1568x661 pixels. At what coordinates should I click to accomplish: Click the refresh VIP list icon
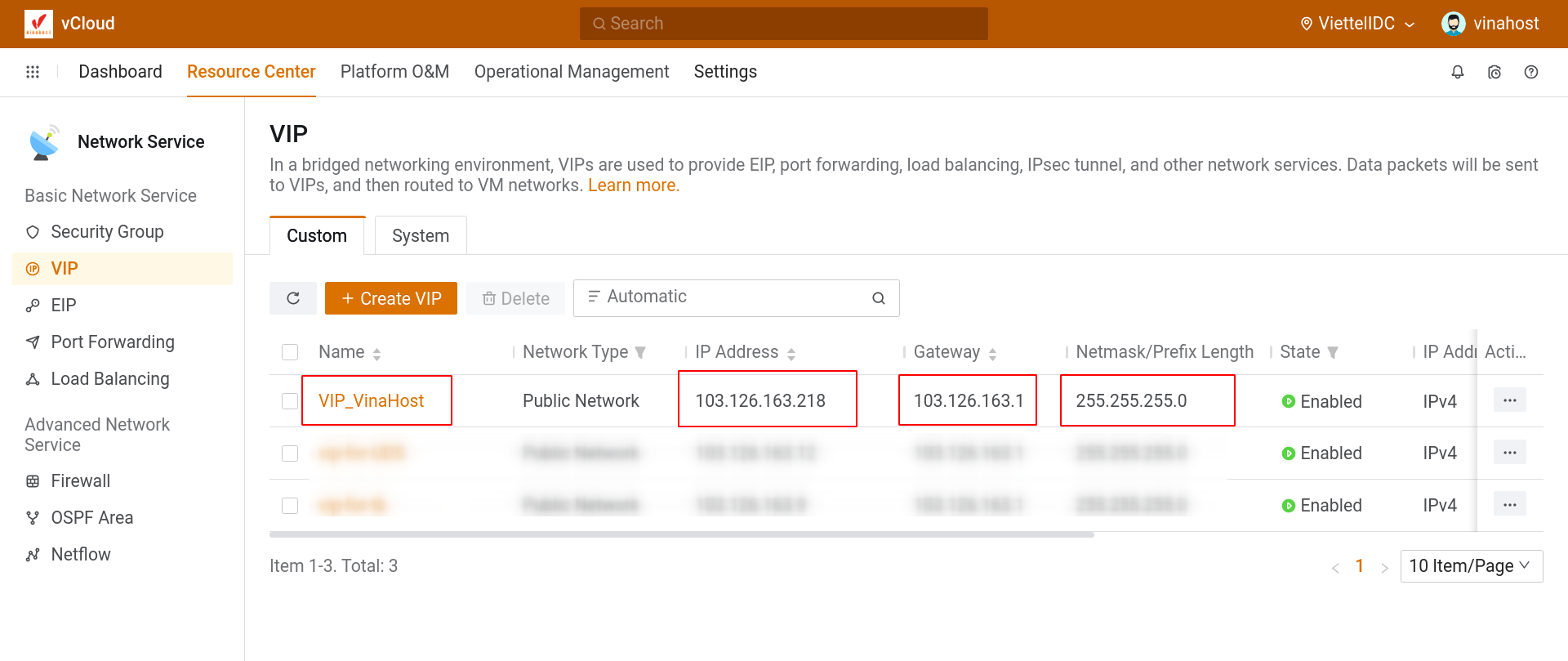tap(293, 298)
